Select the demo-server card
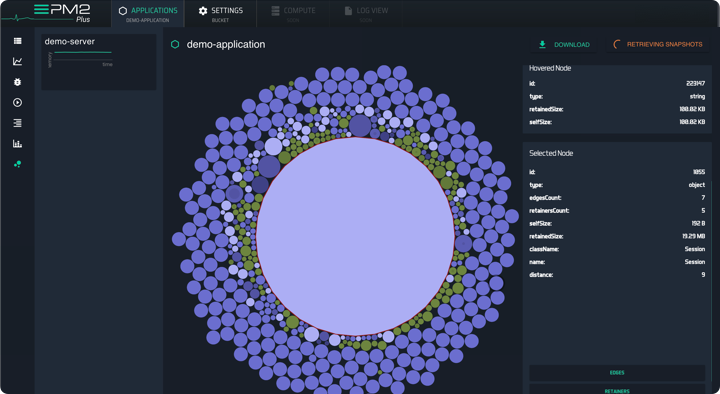Image resolution: width=720 pixels, height=394 pixels. 99,62
